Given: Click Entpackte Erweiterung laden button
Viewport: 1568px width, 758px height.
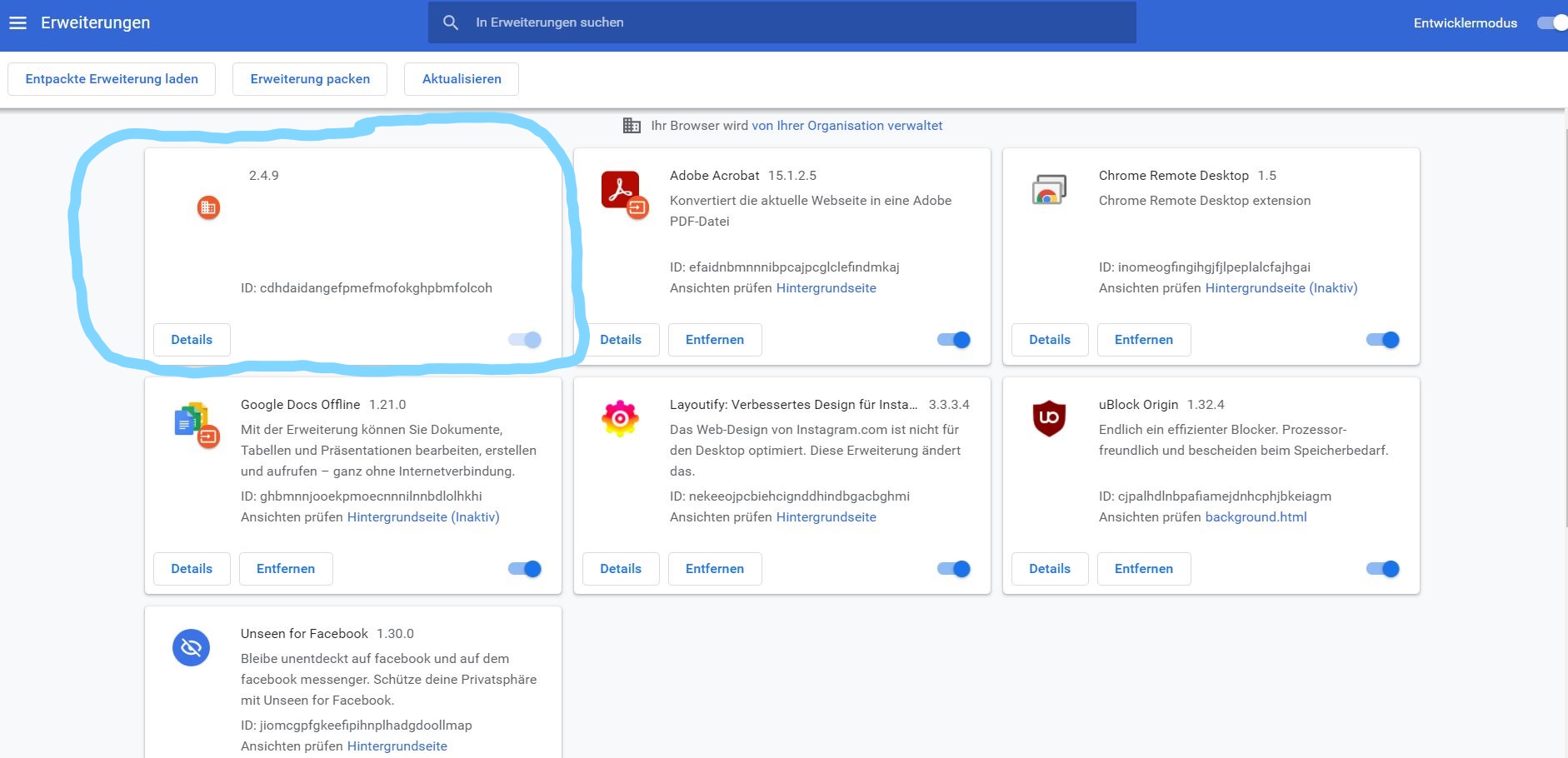Looking at the screenshot, I should (x=112, y=79).
